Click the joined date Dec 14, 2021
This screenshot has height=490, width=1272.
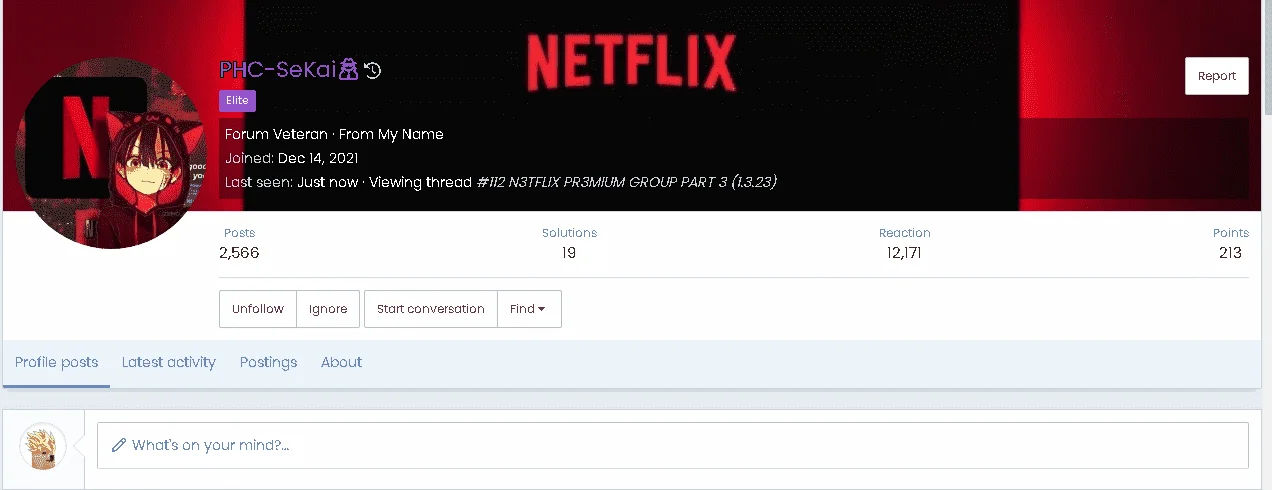pyautogui.click(x=318, y=158)
